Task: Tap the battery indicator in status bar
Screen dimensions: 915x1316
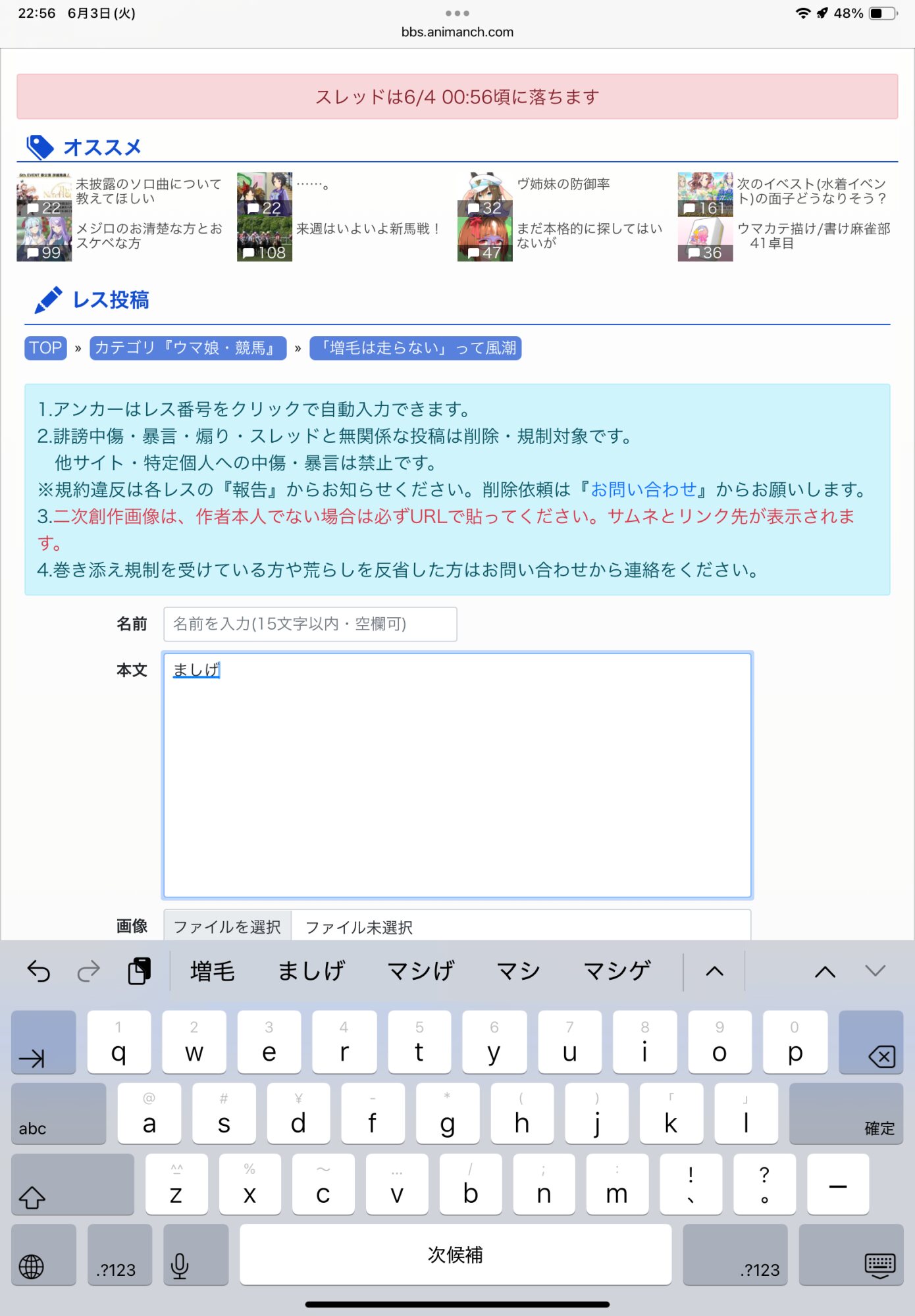Action: coord(883,13)
